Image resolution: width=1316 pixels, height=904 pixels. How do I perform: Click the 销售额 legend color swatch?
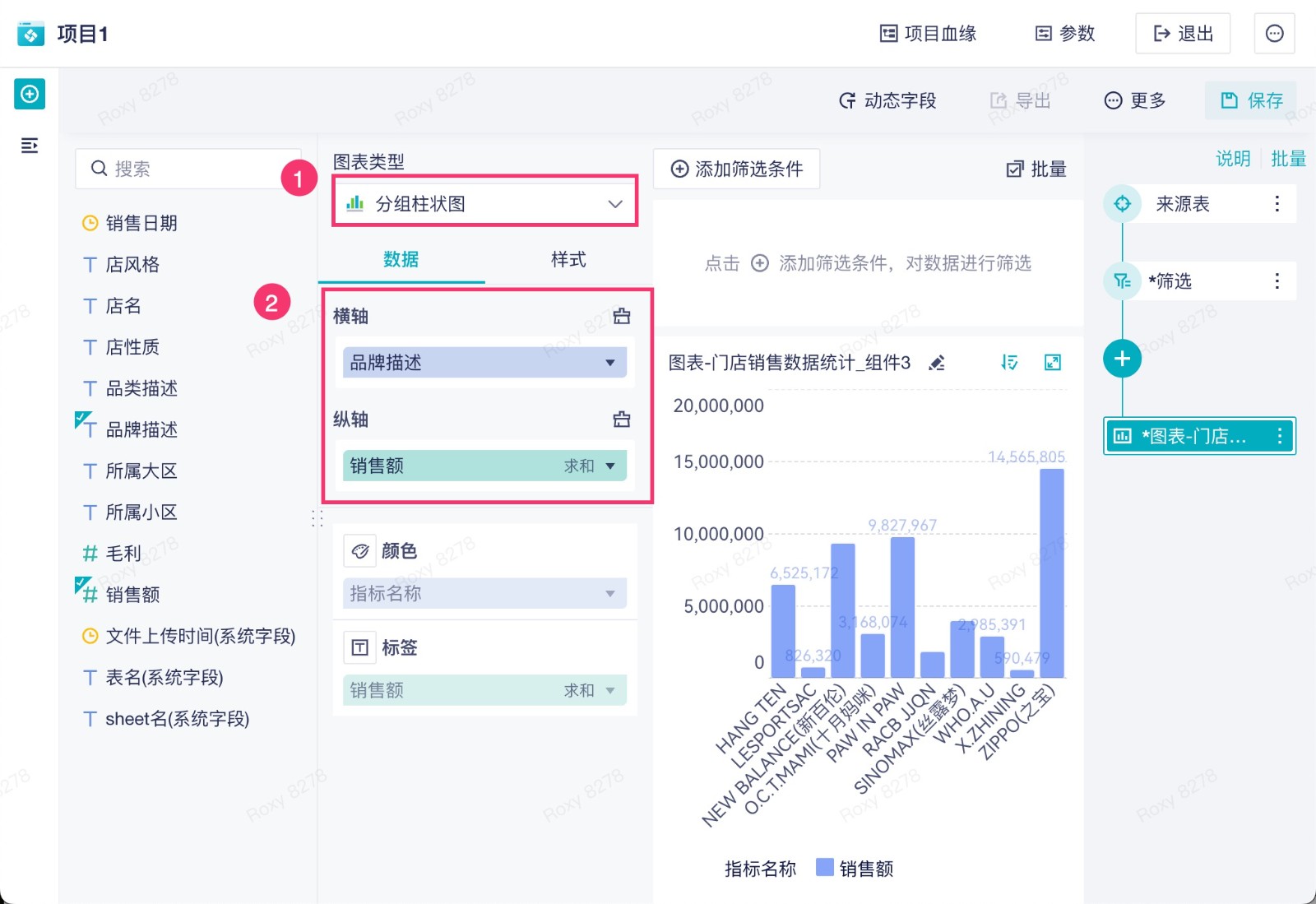pos(825,867)
